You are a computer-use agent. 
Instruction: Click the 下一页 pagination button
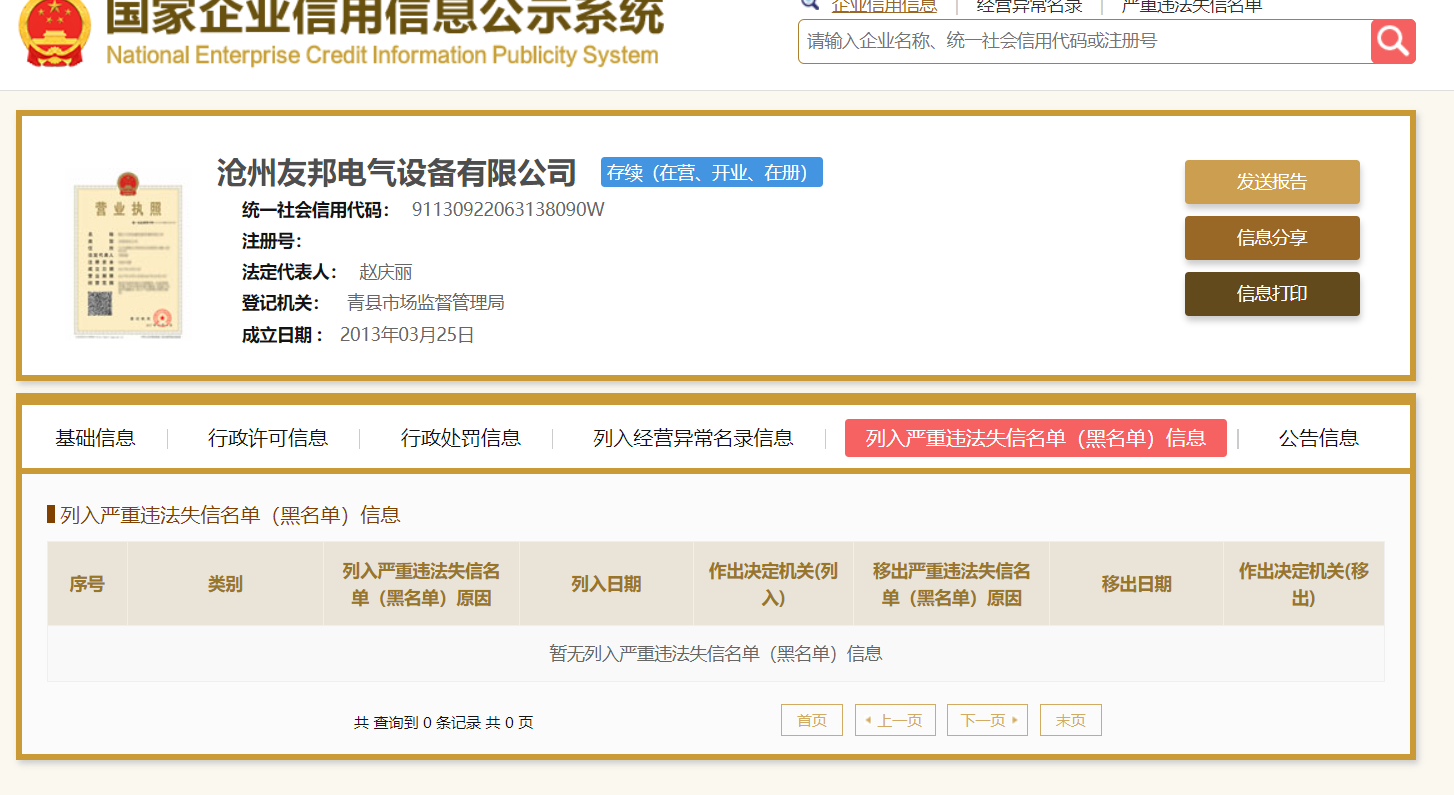click(987, 720)
